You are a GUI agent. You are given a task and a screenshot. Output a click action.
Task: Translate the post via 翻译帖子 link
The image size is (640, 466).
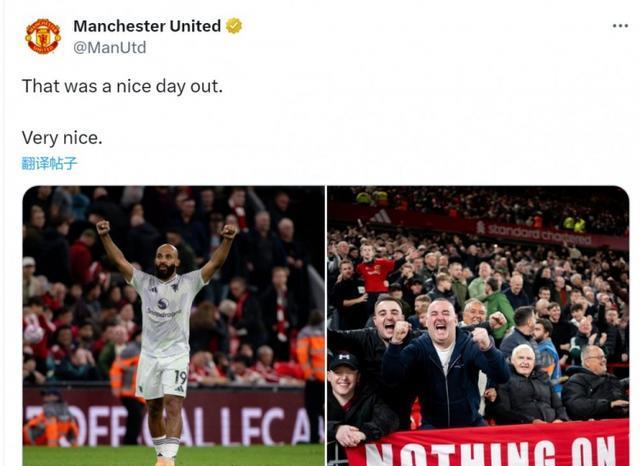tap(49, 164)
